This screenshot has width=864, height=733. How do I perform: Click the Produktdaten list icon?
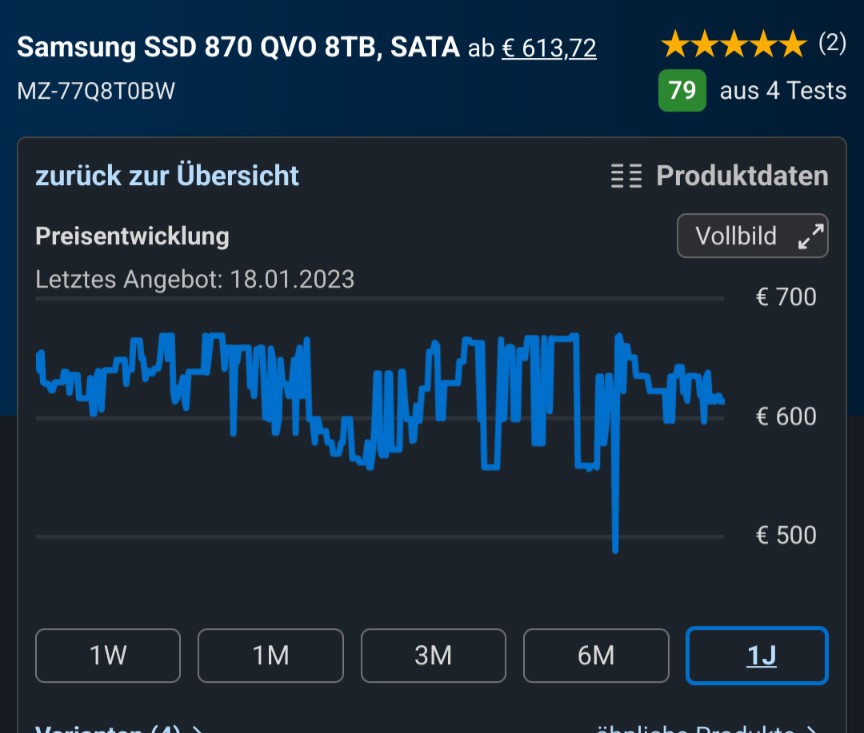627,177
